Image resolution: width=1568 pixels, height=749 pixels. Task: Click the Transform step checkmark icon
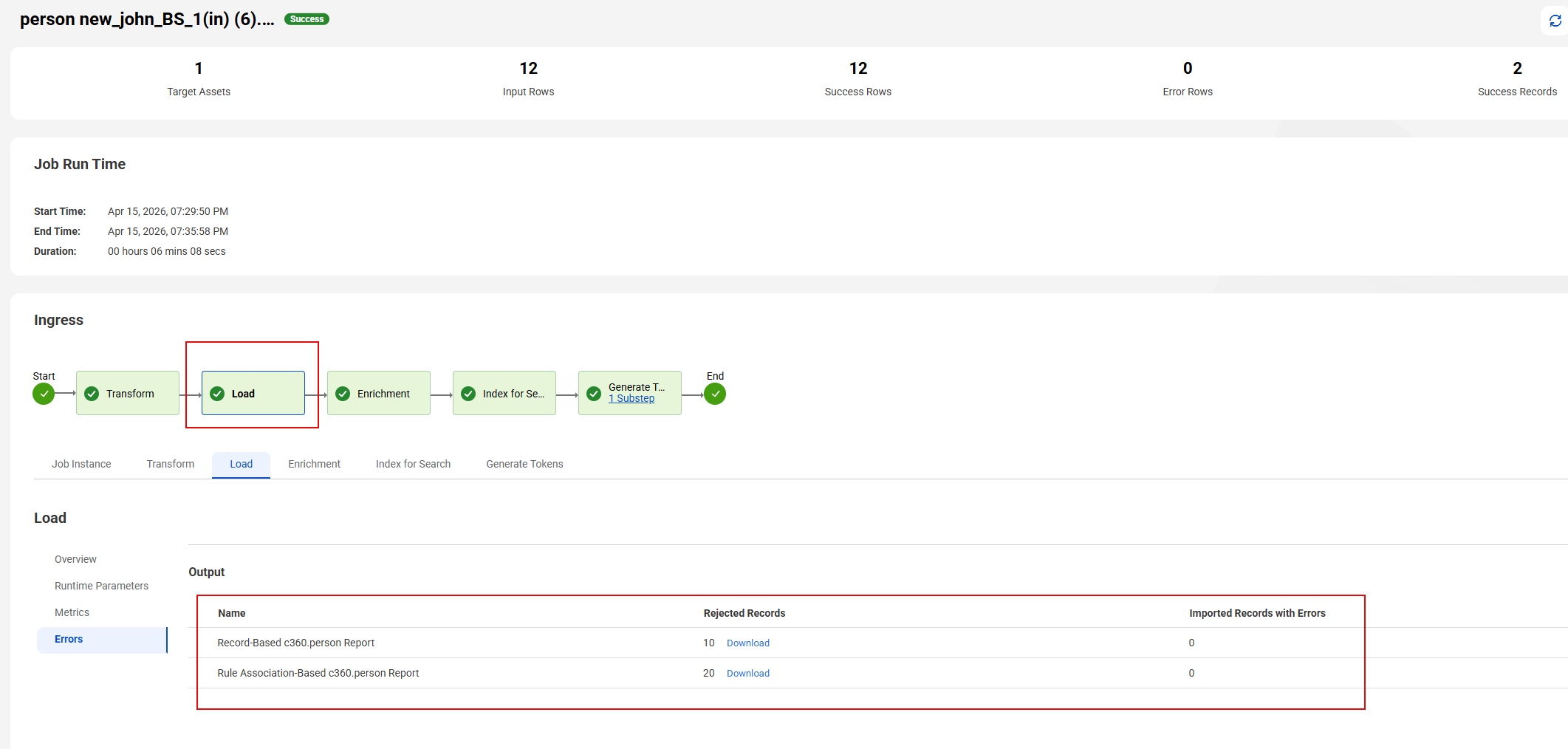pyautogui.click(x=92, y=394)
